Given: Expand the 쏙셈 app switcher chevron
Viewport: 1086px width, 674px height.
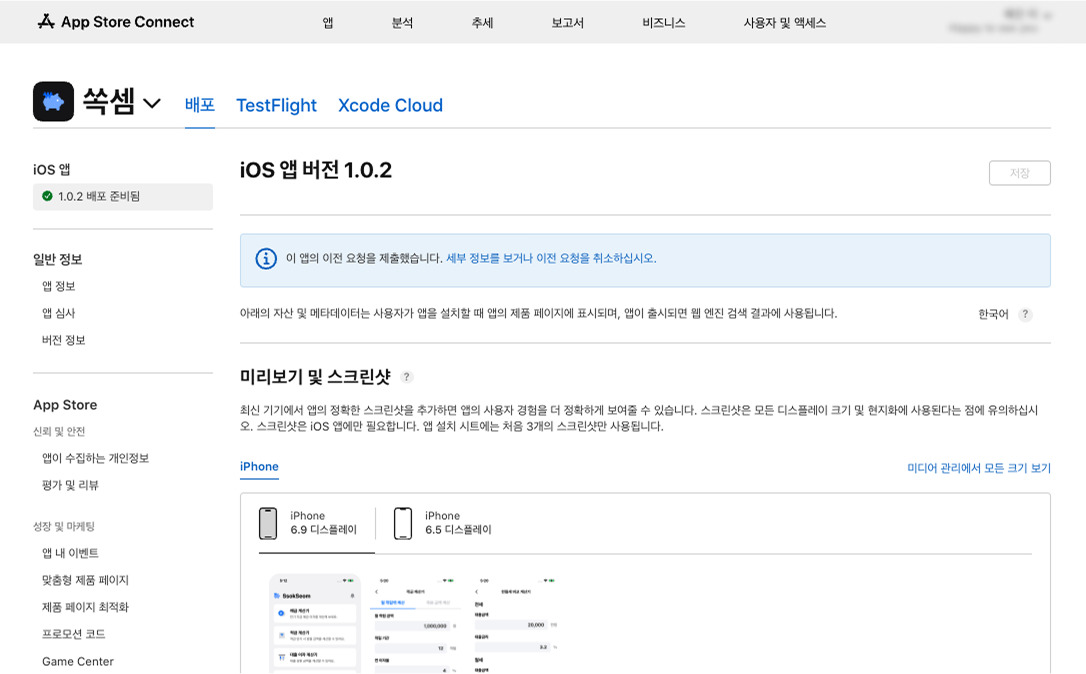Looking at the screenshot, I should click(152, 104).
